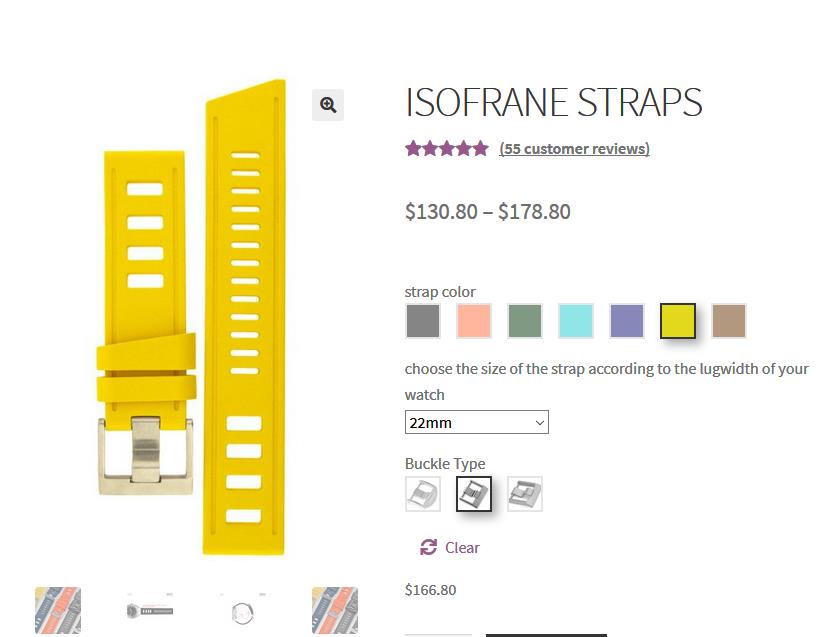The height and width of the screenshot is (637, 829).
Task: Open the 55 customer reviews link
Action: tap(574, 149)
